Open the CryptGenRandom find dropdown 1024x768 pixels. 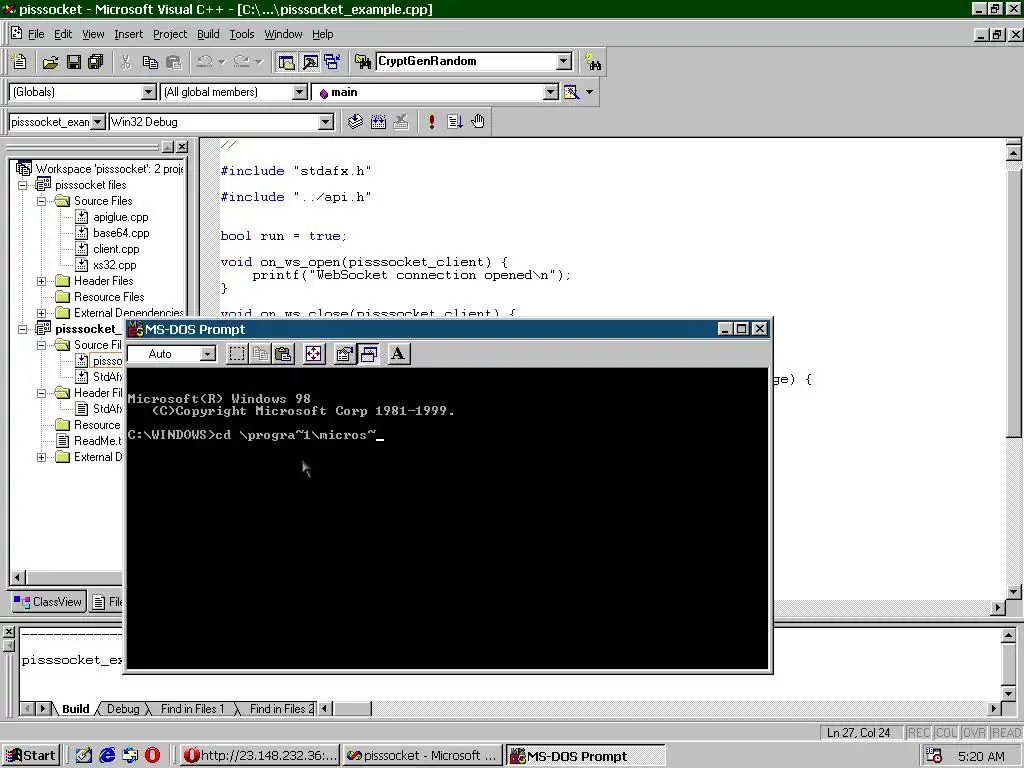point(564,61)
